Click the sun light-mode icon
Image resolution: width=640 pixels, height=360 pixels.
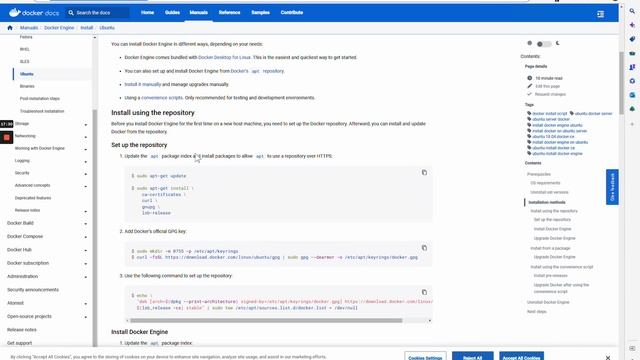529,43
